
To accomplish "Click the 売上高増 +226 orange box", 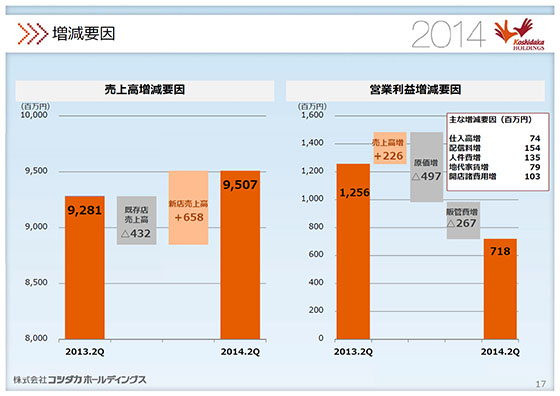I will (390, 148).
